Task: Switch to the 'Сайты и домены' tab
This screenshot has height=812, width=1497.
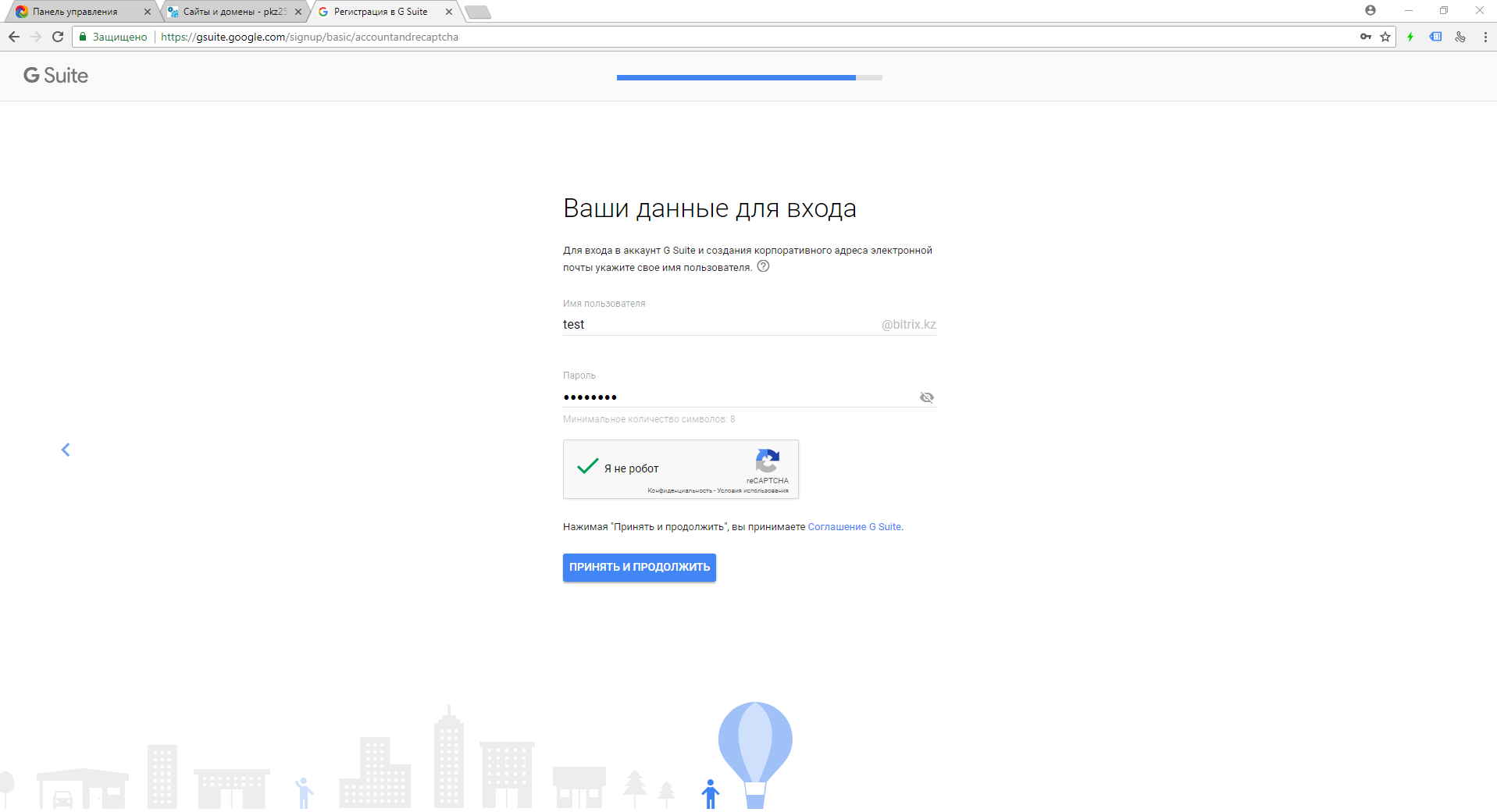Action: tap(235, 12)
